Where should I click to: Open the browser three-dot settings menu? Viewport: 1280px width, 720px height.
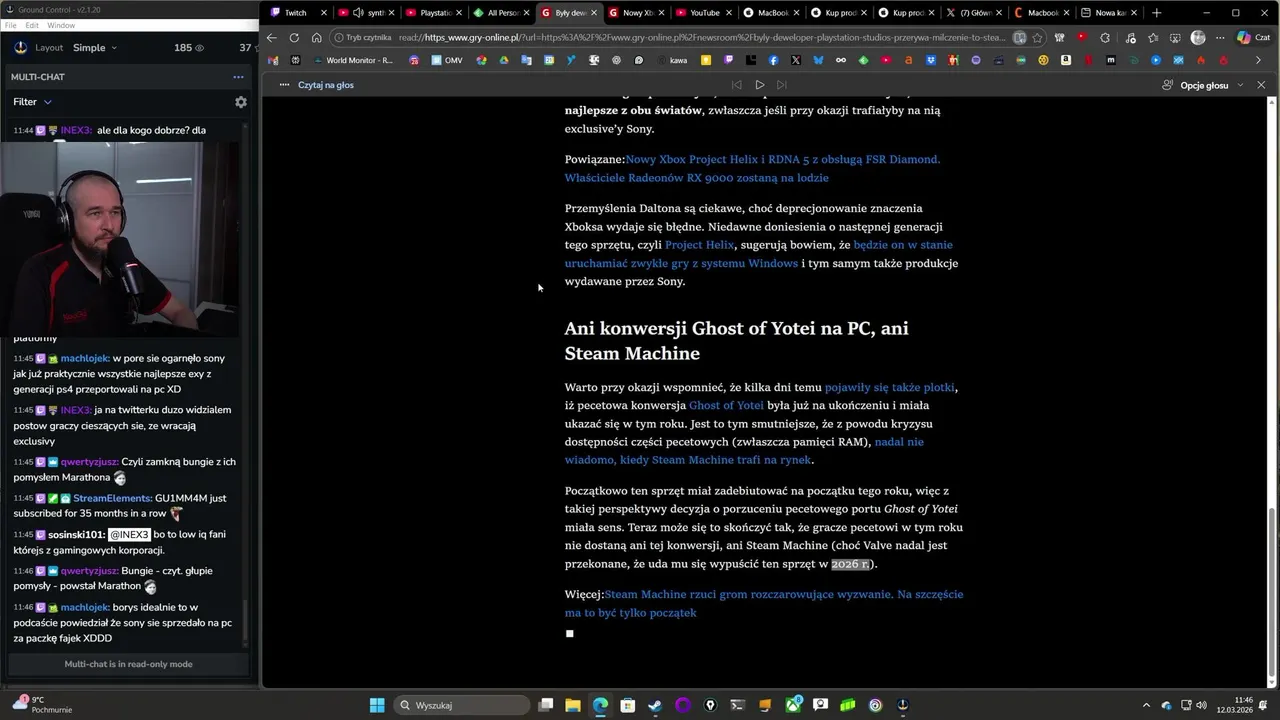(1220, 38)
